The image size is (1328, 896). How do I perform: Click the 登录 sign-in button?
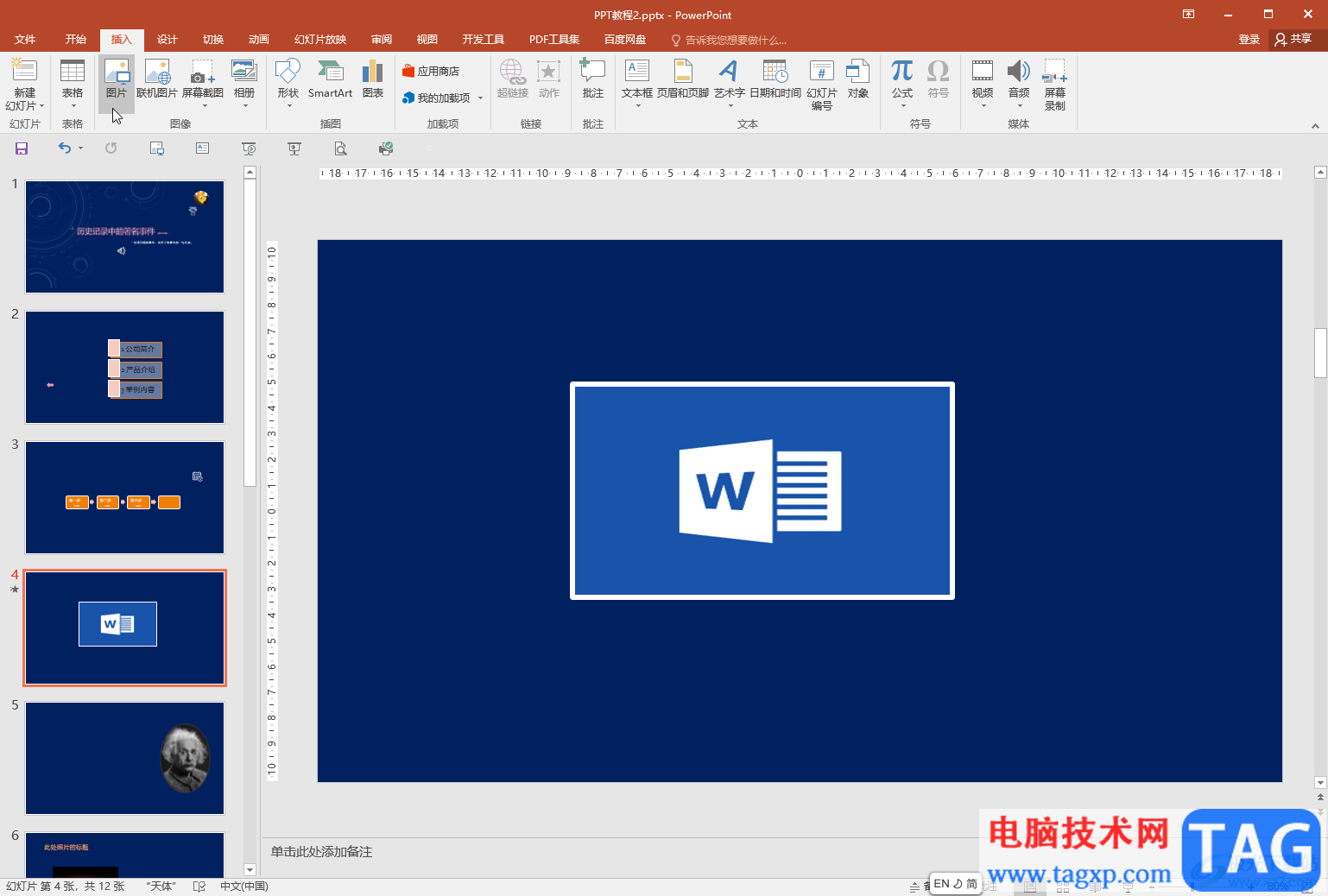(x=1249, y=40)
